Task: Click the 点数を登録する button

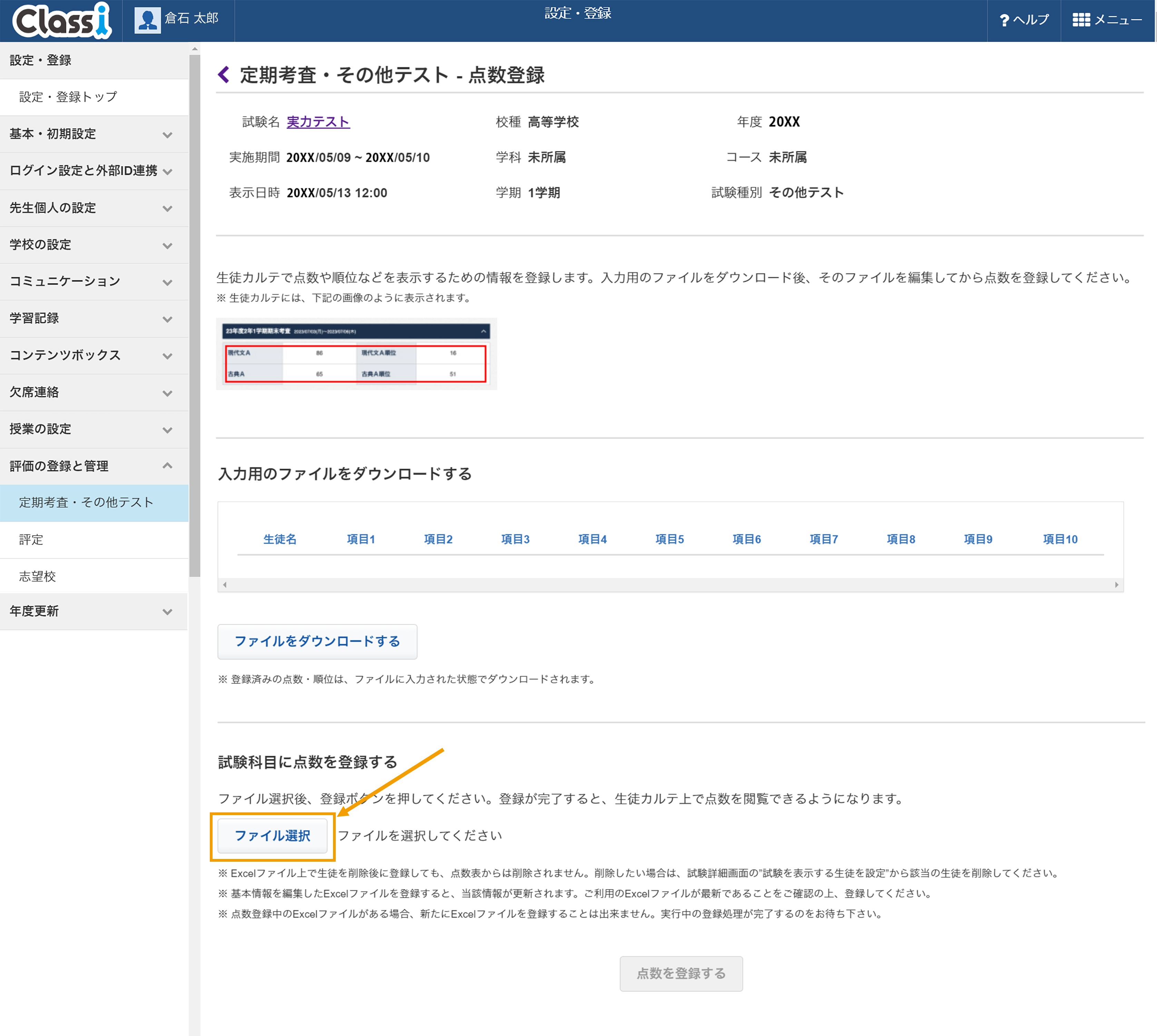Action: [681, 974]
